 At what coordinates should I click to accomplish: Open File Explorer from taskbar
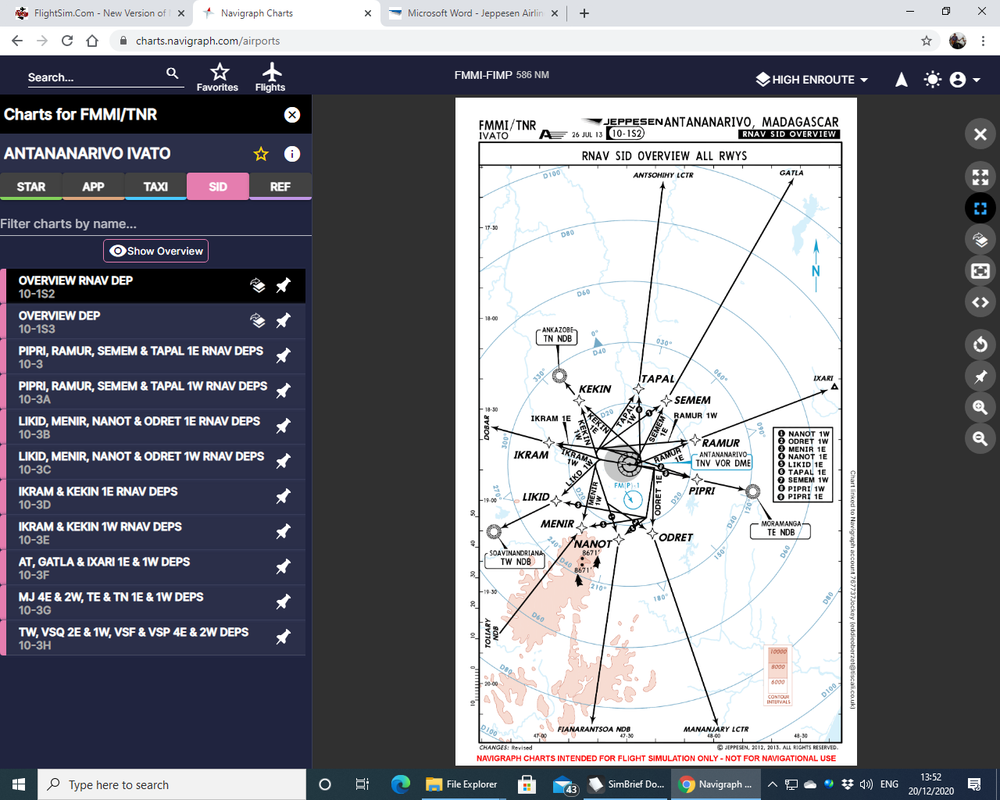462,784
